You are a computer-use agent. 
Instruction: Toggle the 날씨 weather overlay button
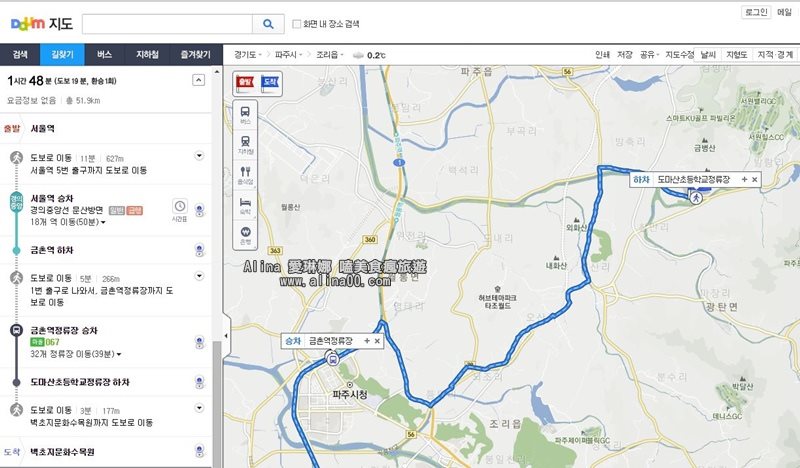coord(708,55)
